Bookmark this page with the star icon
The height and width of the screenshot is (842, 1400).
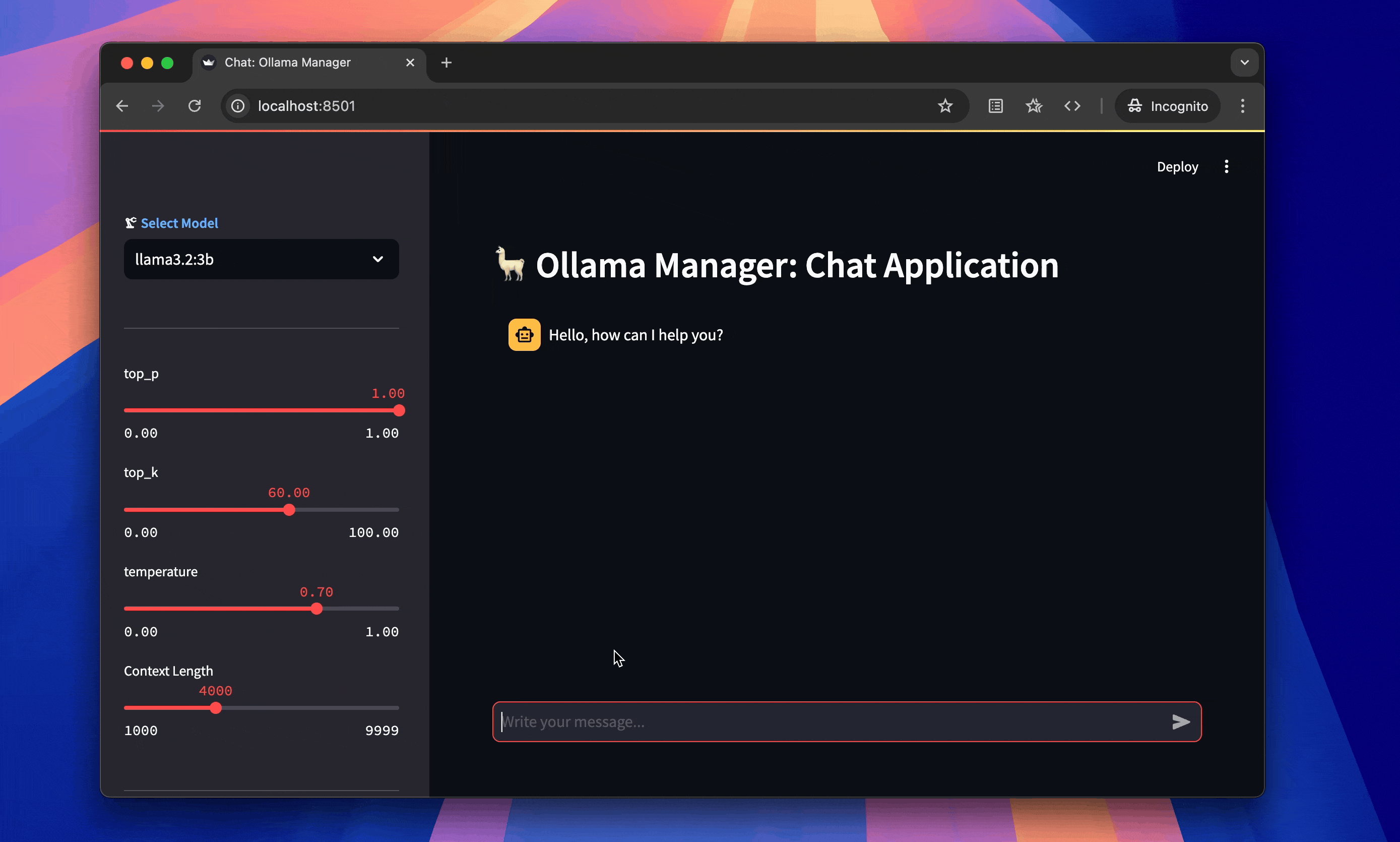(945, 106)
